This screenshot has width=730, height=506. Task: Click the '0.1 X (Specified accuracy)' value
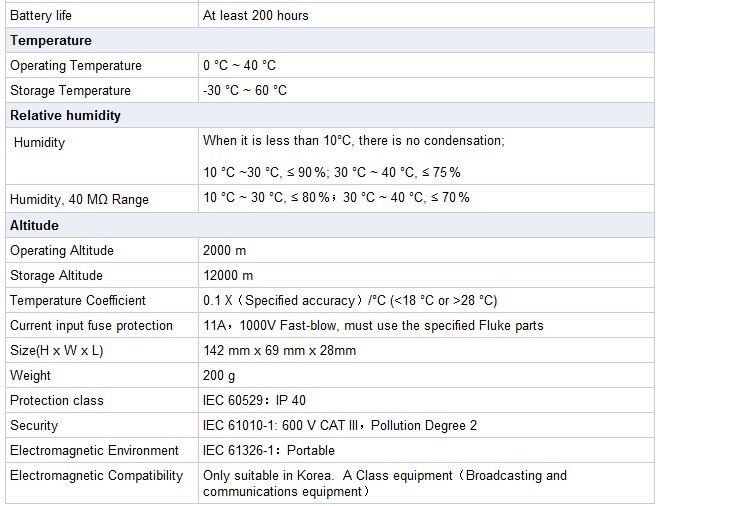283,301
